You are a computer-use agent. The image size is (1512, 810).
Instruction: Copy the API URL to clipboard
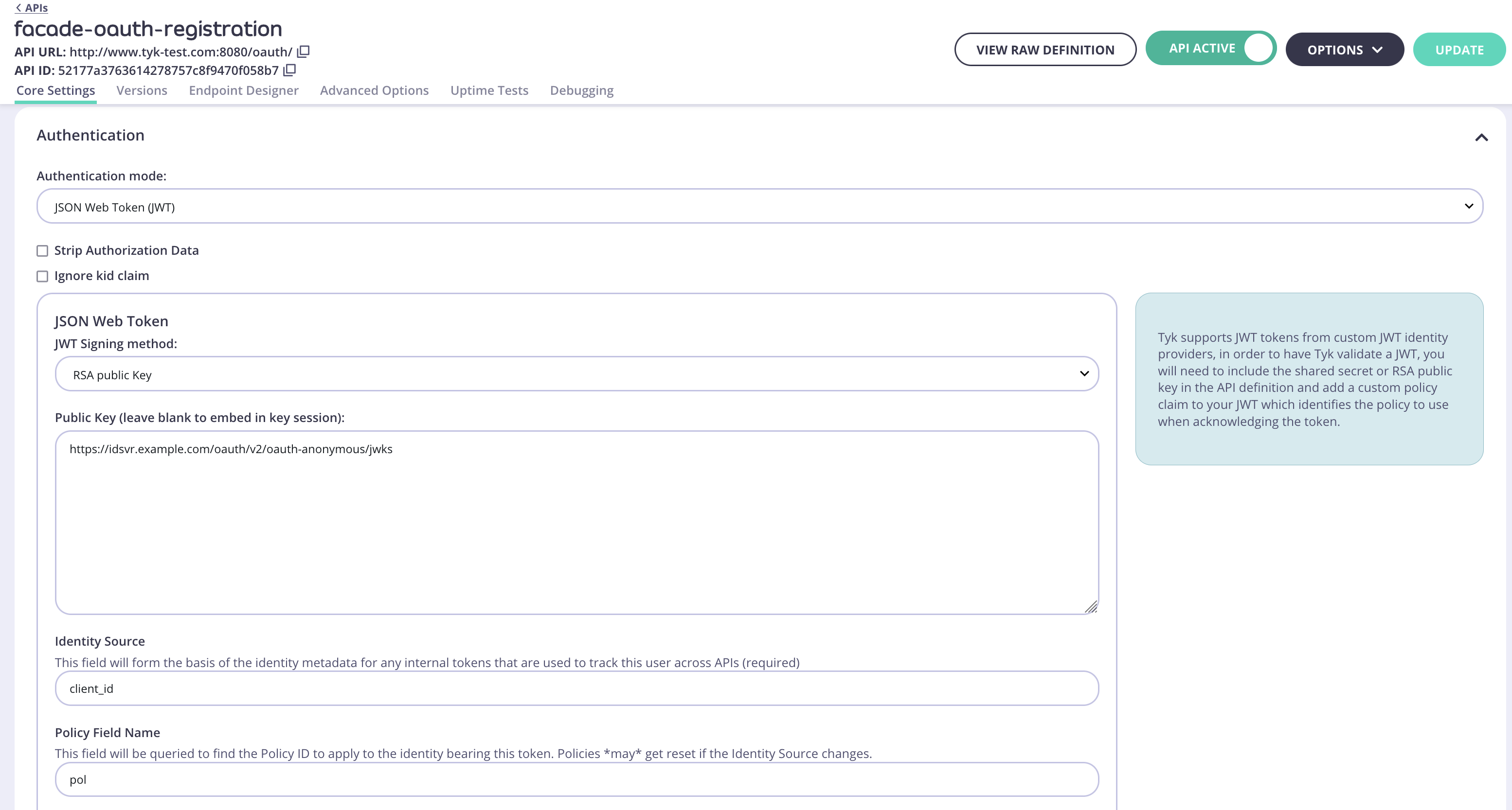click(x=303, y=52)
